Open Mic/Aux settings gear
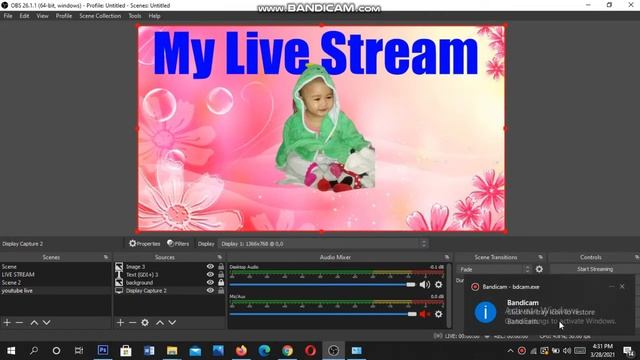This screenshot has height=360, width=640. coord(438,314)
